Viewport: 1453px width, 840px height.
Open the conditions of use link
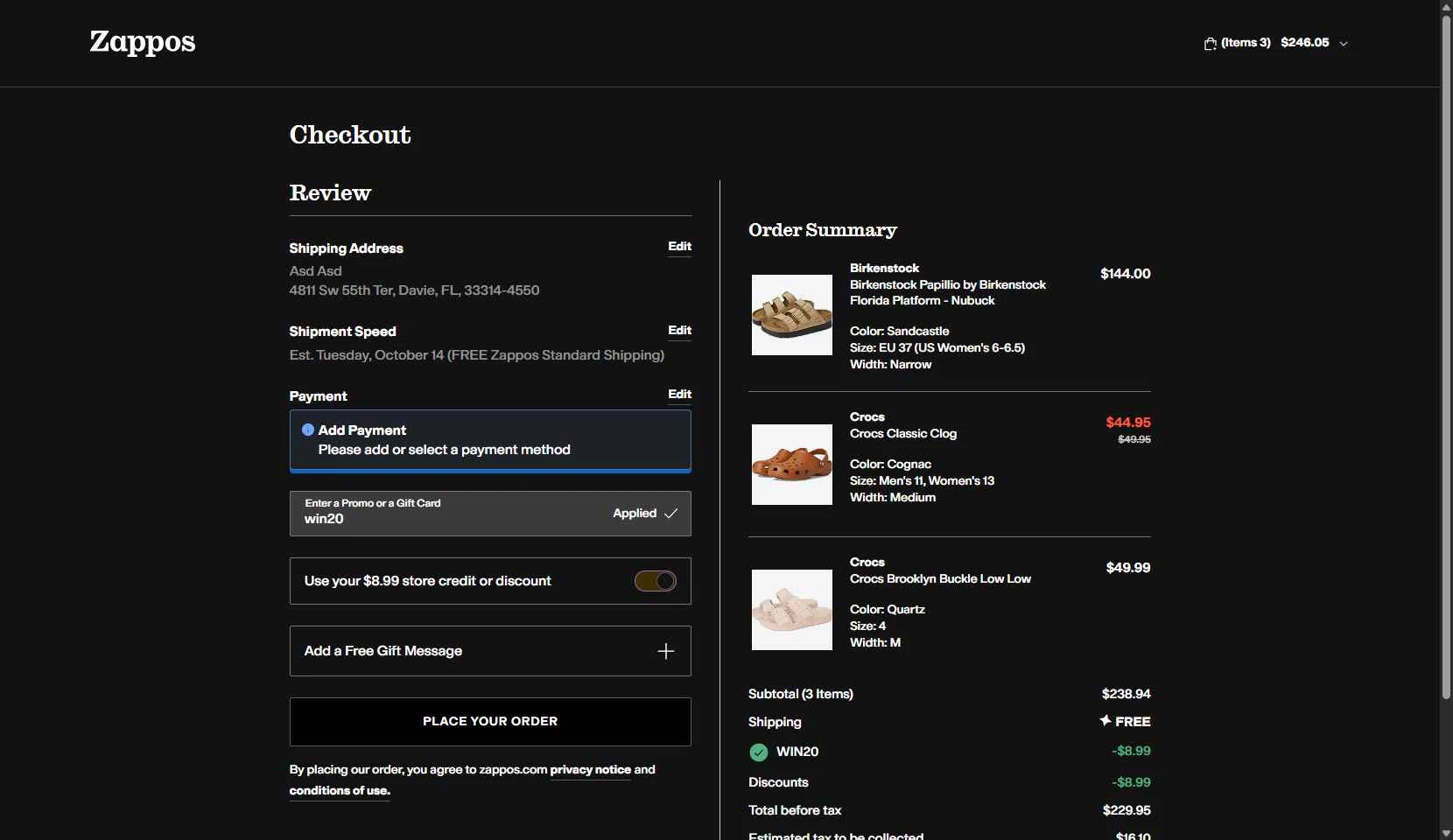[340, 791]
